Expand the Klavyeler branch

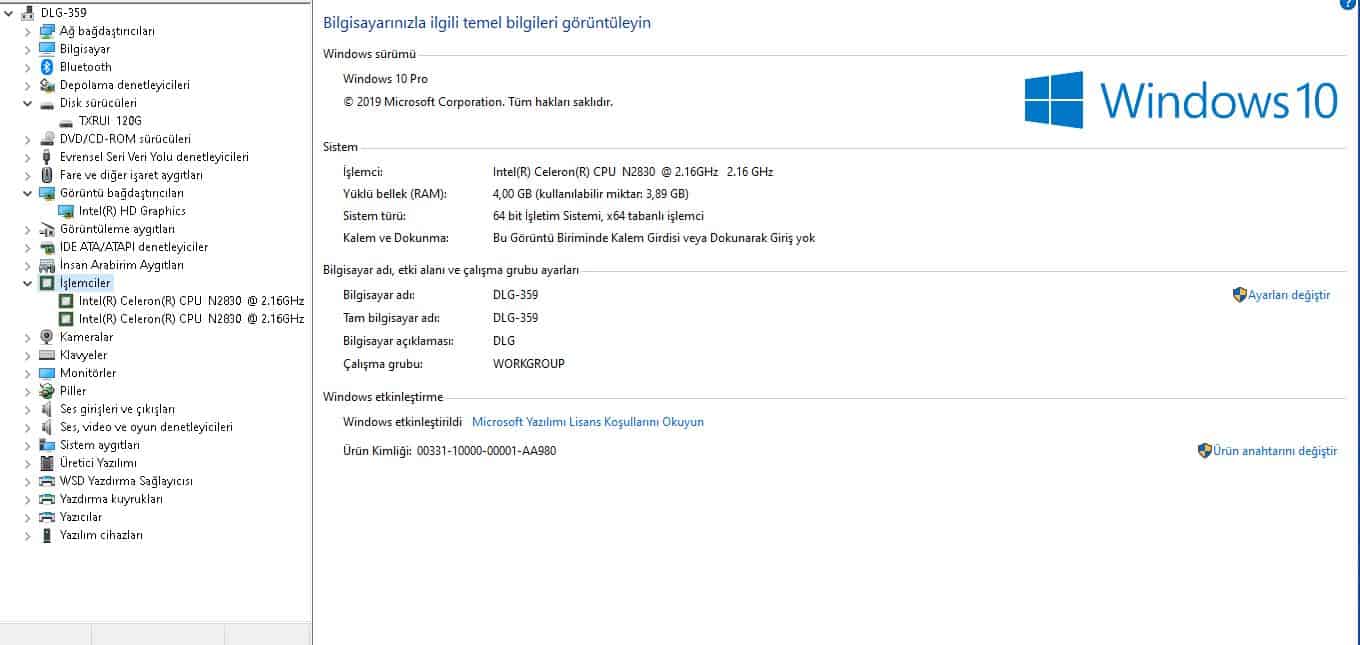27,355
